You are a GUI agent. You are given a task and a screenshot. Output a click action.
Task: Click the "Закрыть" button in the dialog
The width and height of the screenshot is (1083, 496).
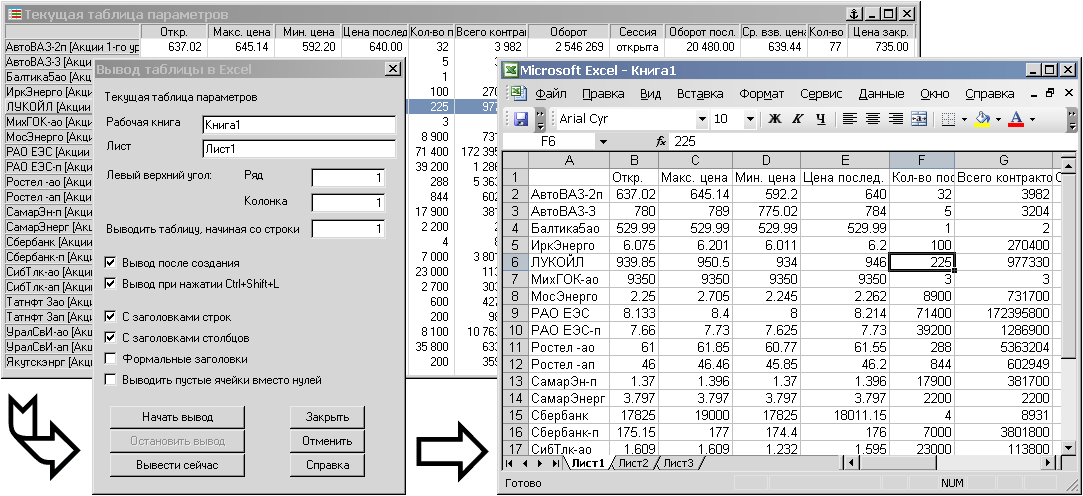coord(327,417)
